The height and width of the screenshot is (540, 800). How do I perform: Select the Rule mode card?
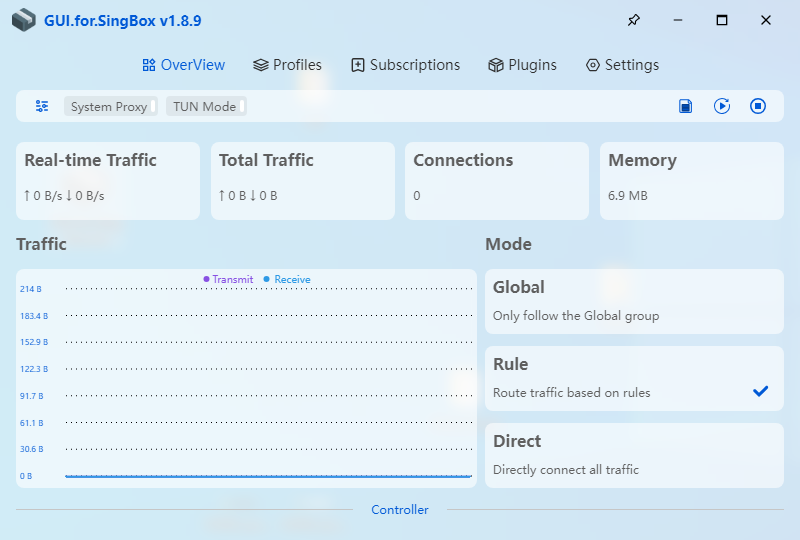click(x=634, y=378)
